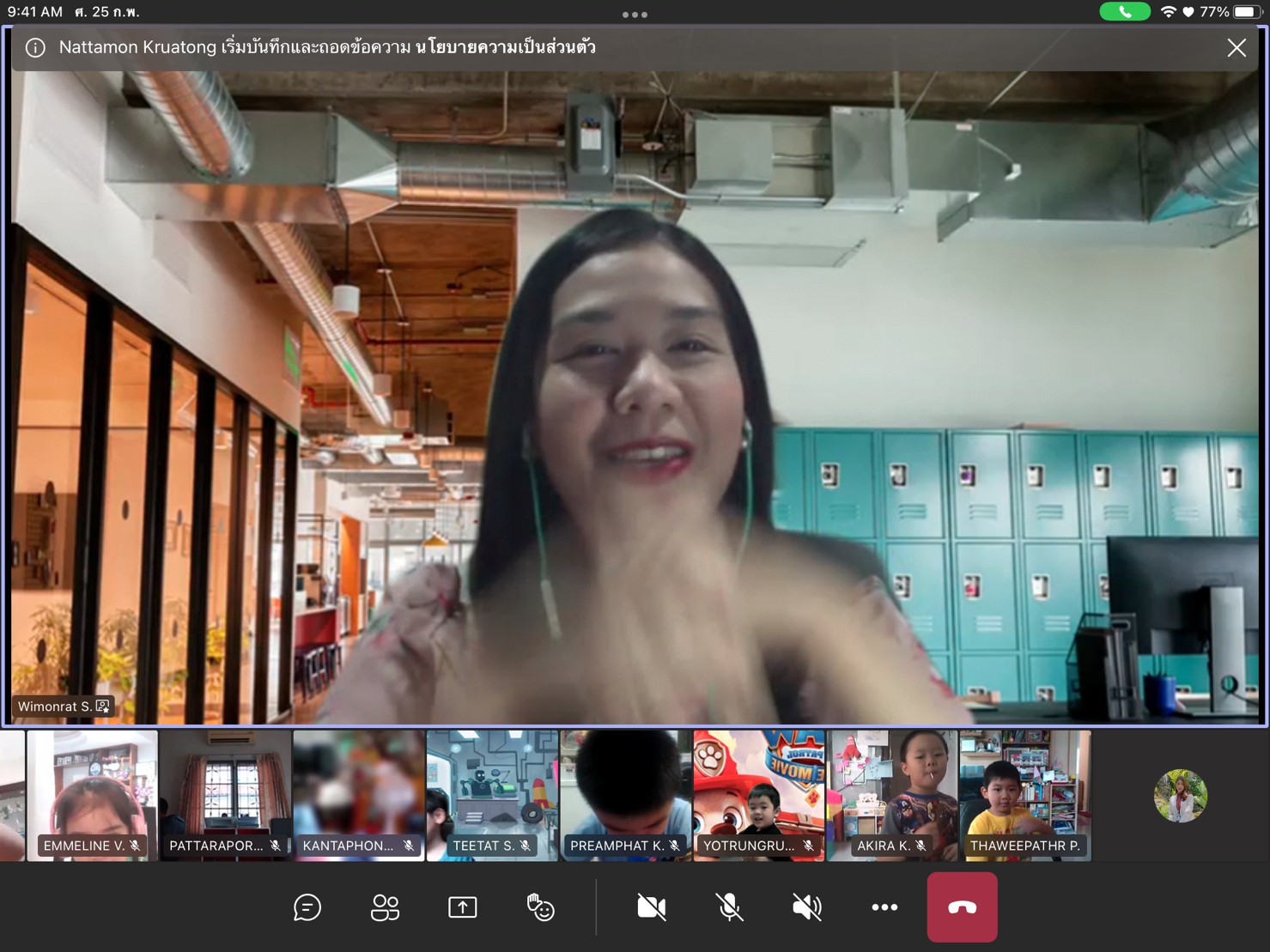
Task: Select AKIRA K. participant tile
Action: [892, 795]
